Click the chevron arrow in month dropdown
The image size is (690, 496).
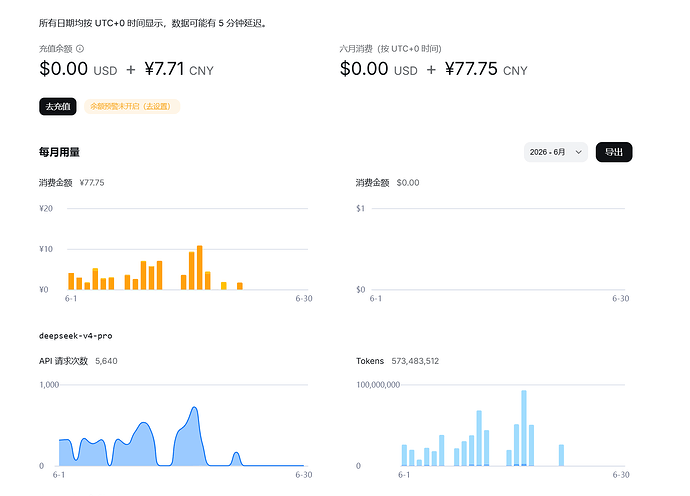(x=579, y=152)
